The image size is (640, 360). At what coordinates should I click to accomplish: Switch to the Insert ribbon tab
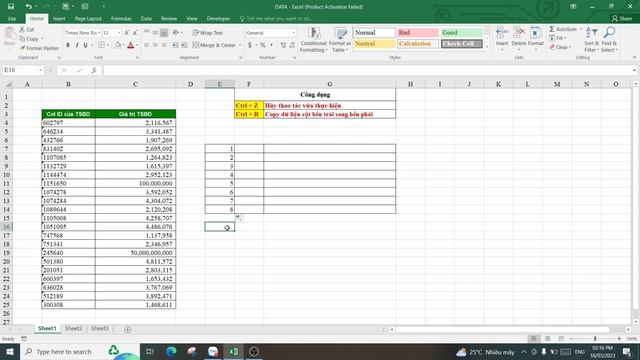point(59,19)
